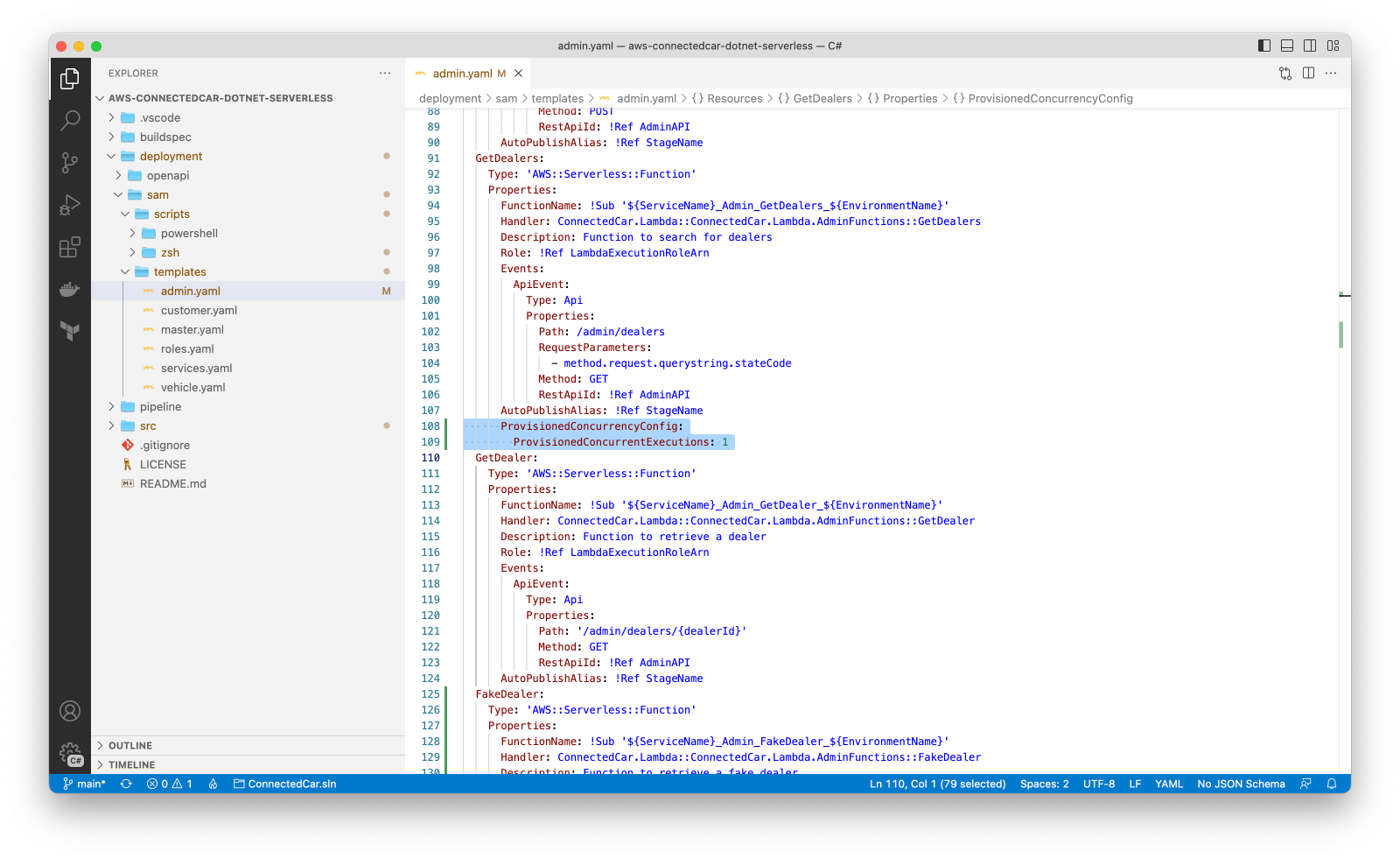1400x858 pixels.
Task: Open customer.yaml in the explorer
Action: pos(199,310)
